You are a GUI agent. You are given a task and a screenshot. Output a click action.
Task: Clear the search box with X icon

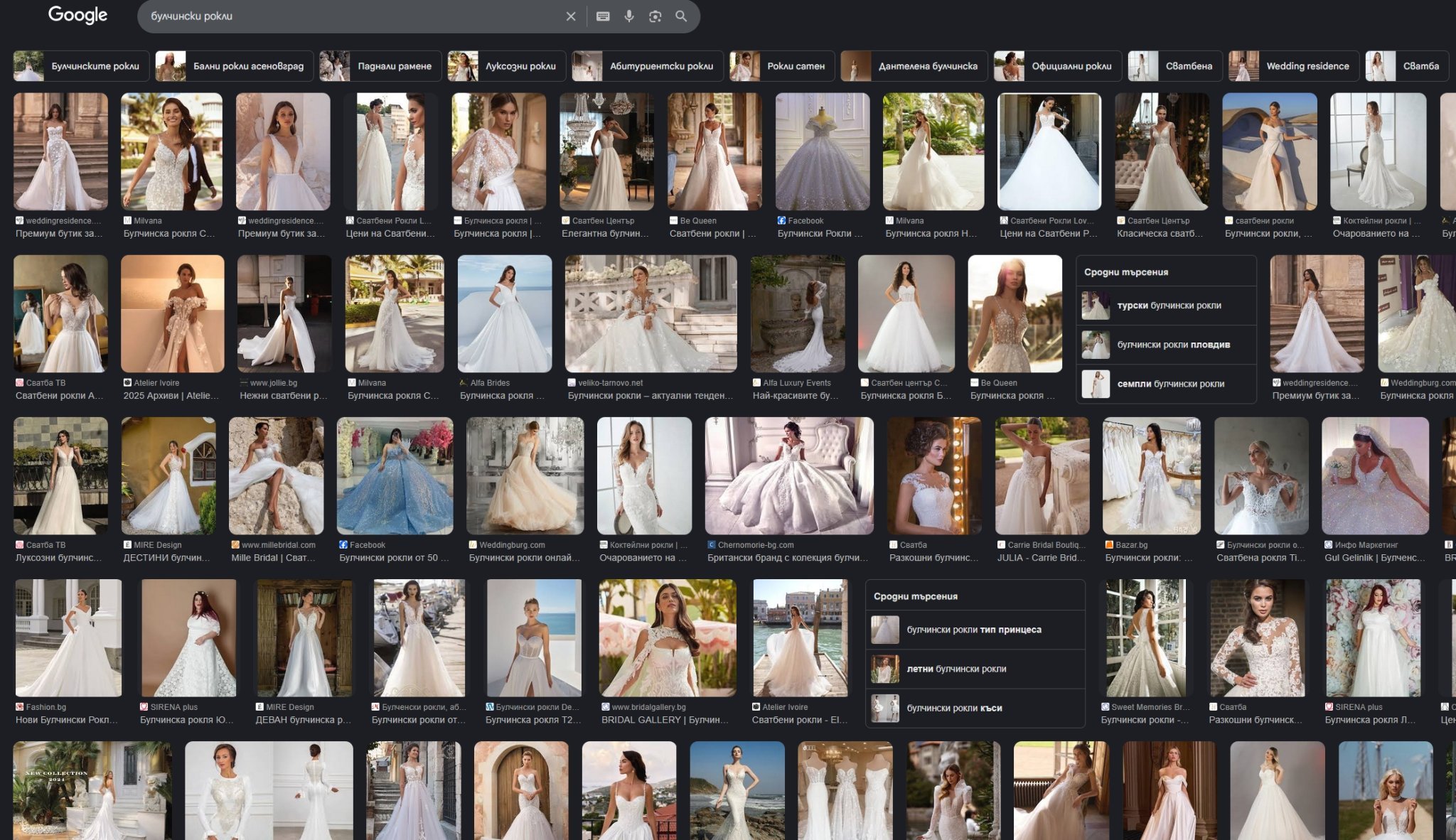tap(570, 16)
